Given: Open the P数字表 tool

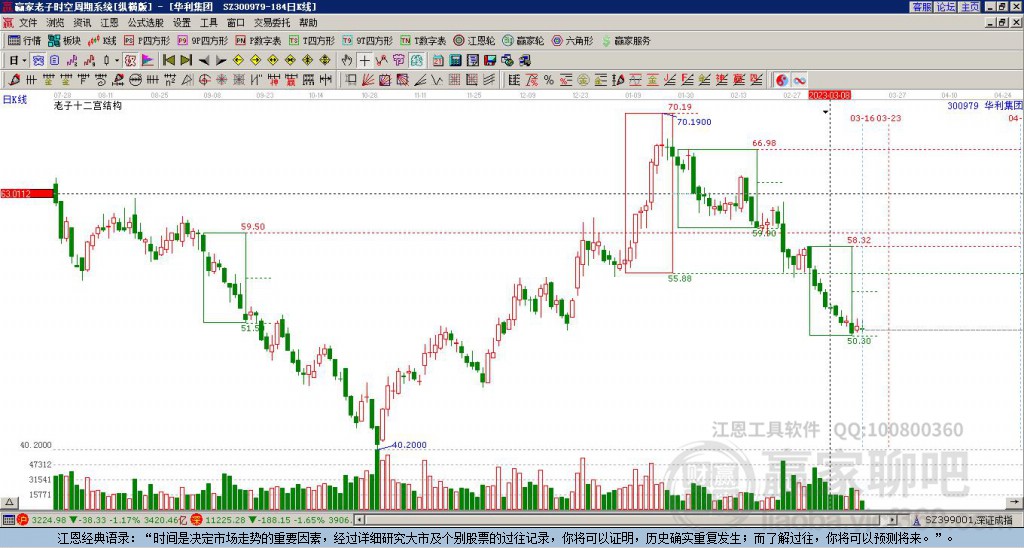Looking at the screenshot, I should [258, 40].
